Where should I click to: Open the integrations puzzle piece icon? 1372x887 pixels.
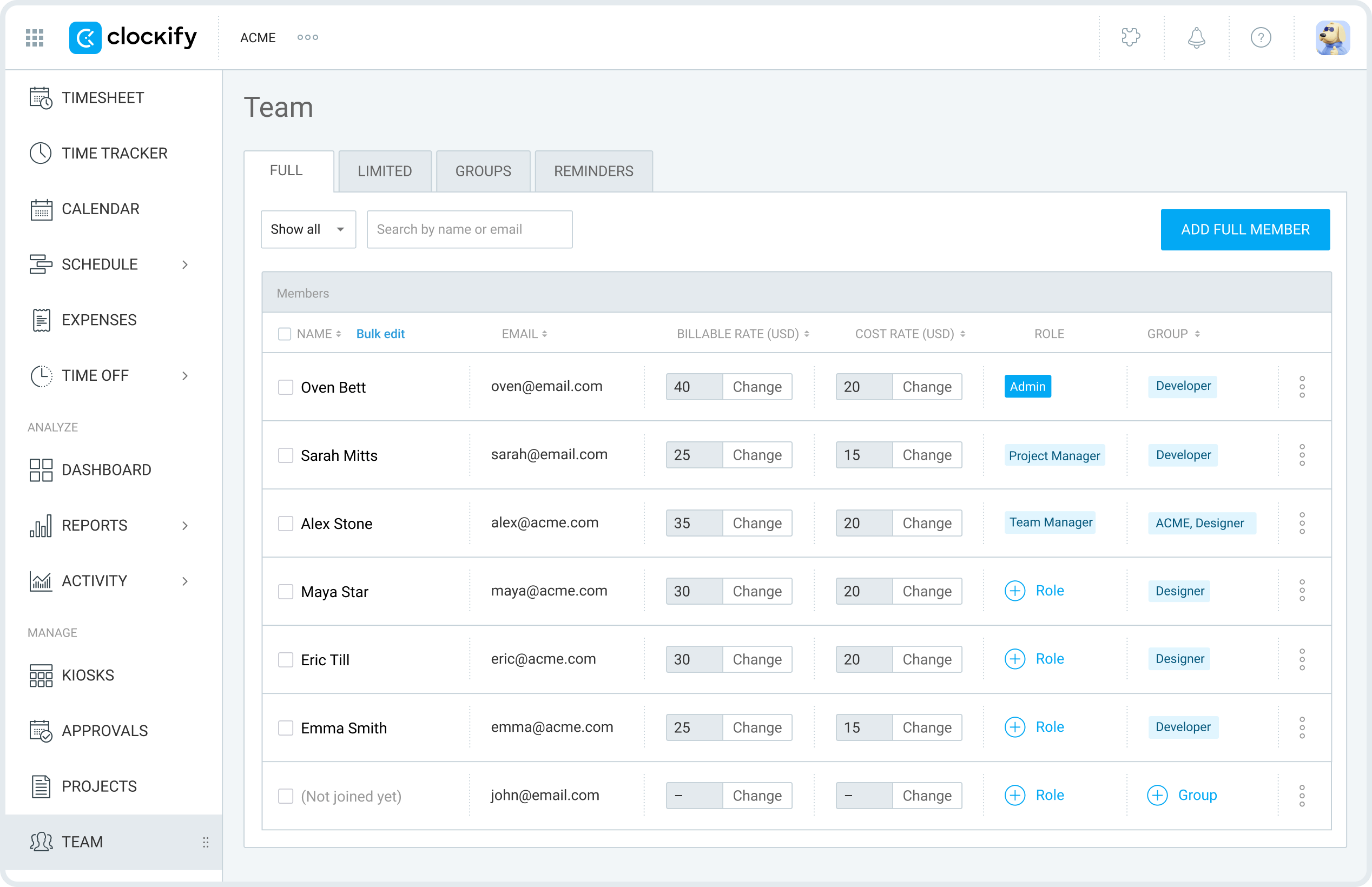click(1131, 38)
